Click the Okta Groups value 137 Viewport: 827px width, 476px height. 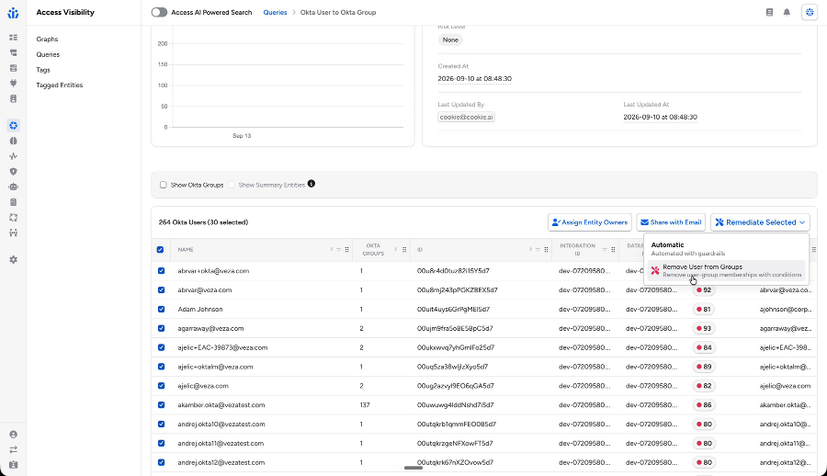coord(365,405)
